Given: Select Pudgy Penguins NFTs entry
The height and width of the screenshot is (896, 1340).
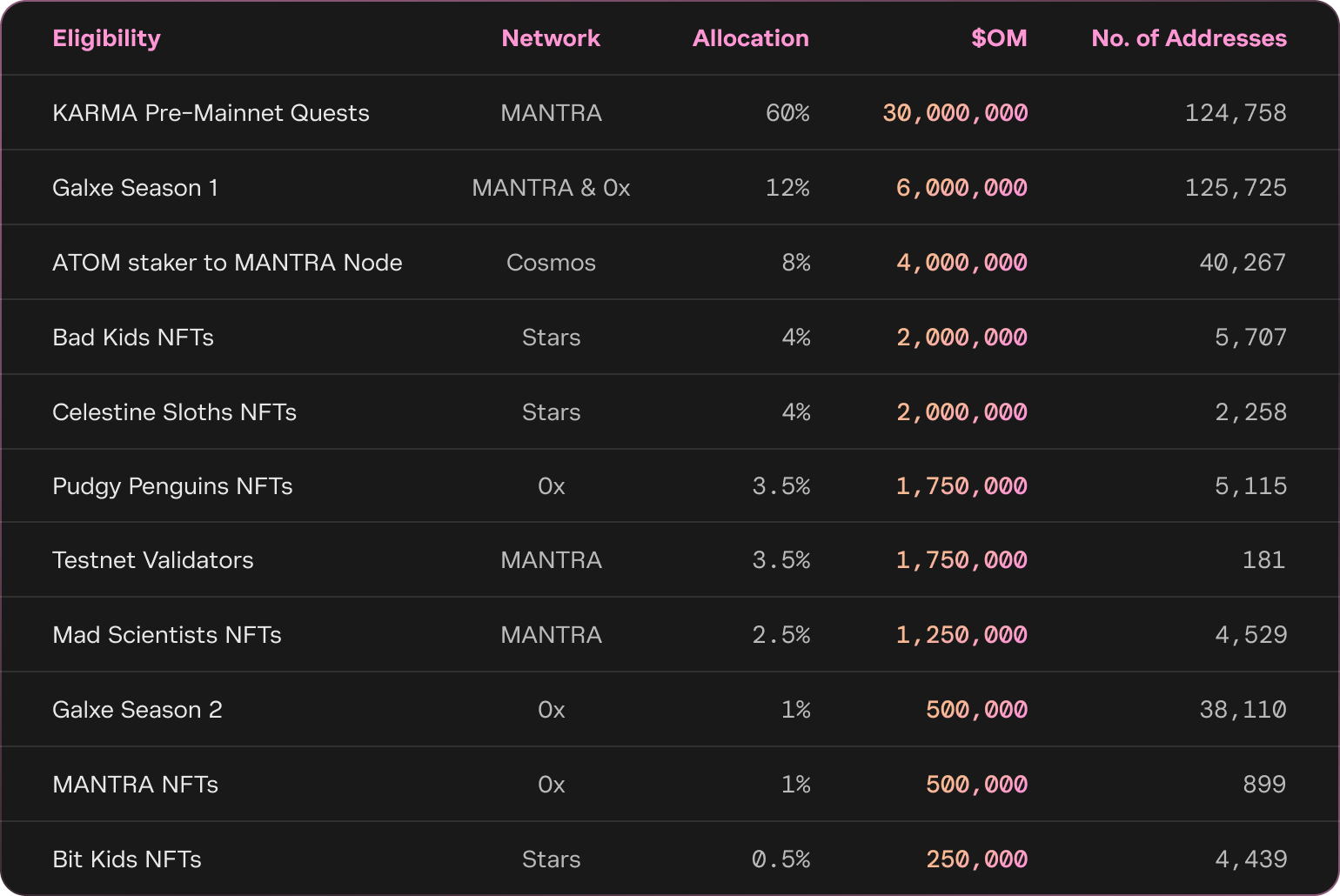Looking at the screenshot, I should [172, 486].
